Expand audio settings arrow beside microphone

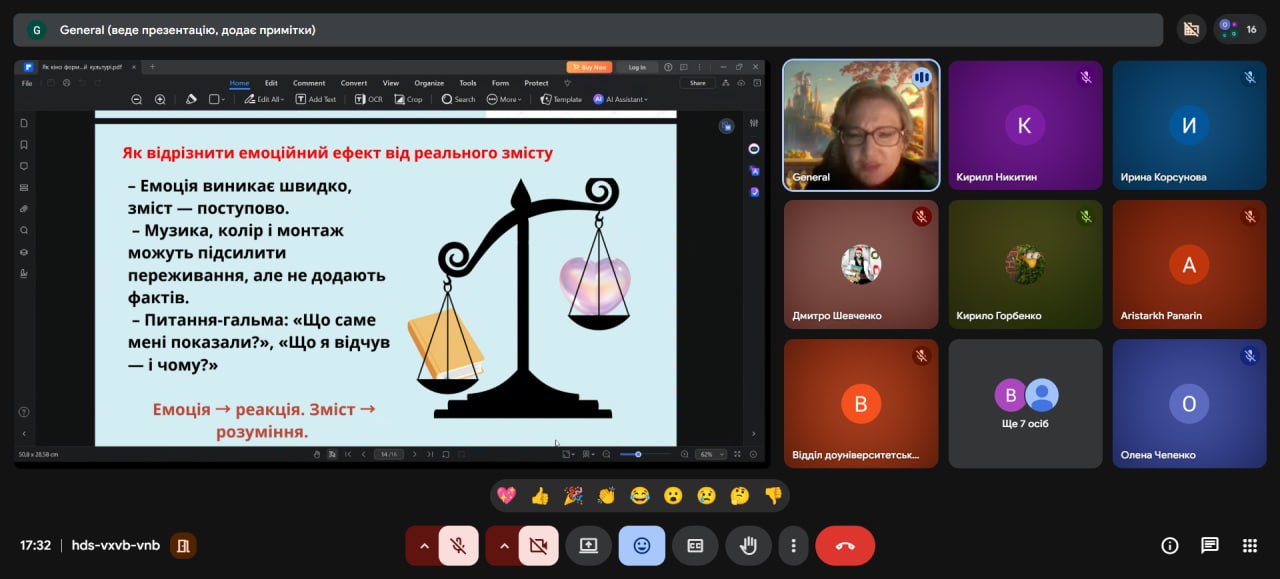(424, 546)
